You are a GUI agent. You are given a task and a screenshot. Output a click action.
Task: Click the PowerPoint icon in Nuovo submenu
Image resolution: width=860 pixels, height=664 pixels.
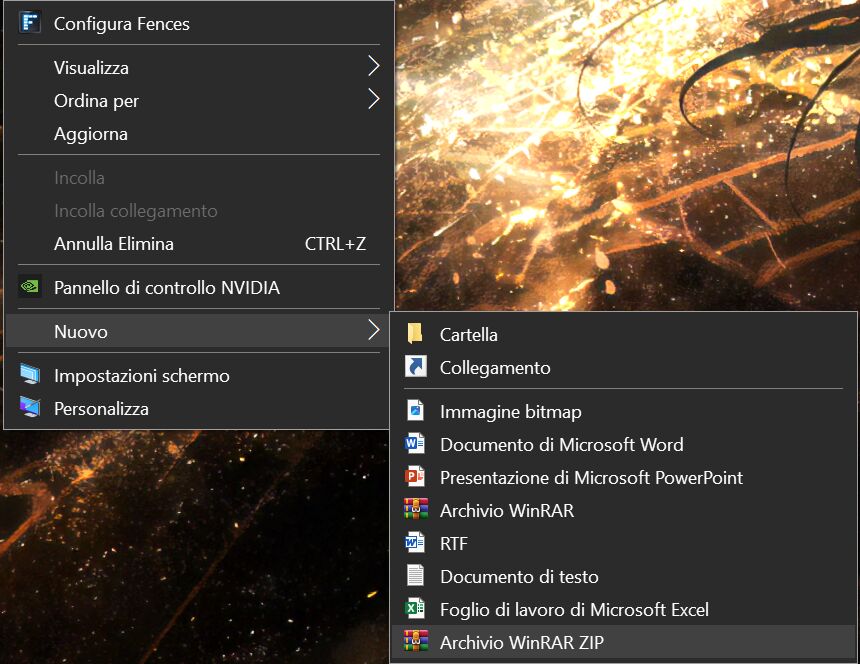pos(415,476)
